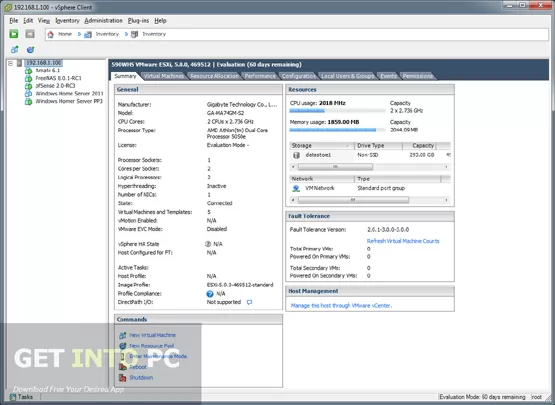Image resolution: width=555 pixels, height=405 pixels.
Task: Click the Reboot command icon
Action: [x=123, y=367]
